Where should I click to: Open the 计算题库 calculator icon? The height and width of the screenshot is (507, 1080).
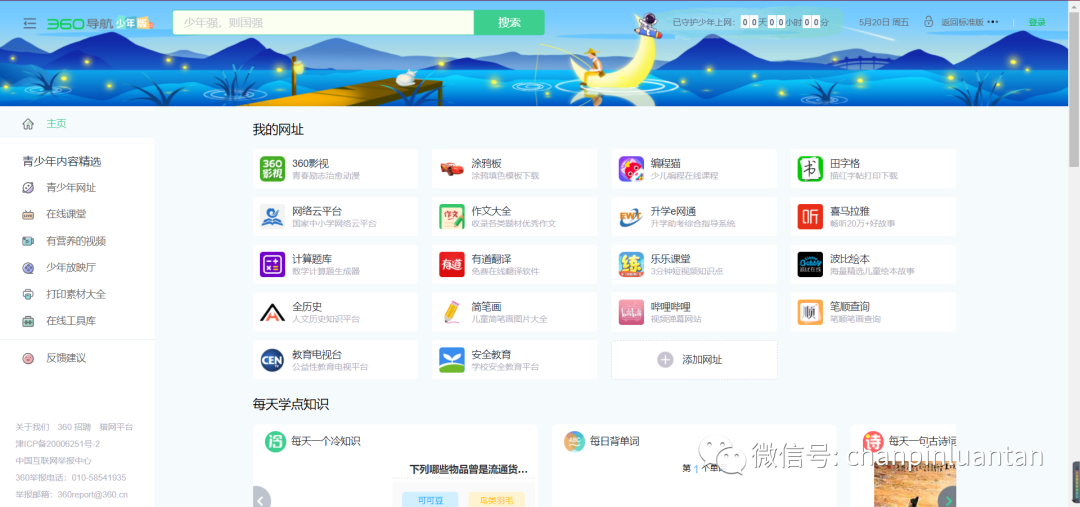[x=272, y=265]
